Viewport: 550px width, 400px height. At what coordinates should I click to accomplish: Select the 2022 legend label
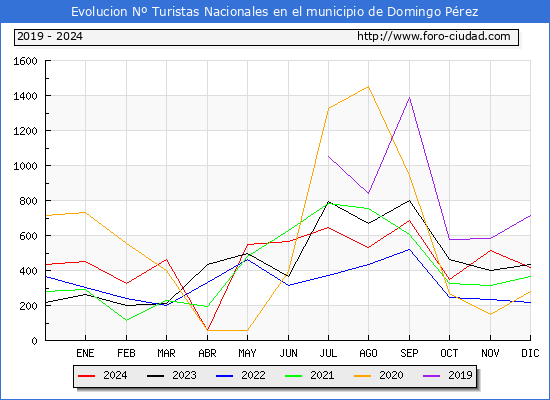point(253,375)
